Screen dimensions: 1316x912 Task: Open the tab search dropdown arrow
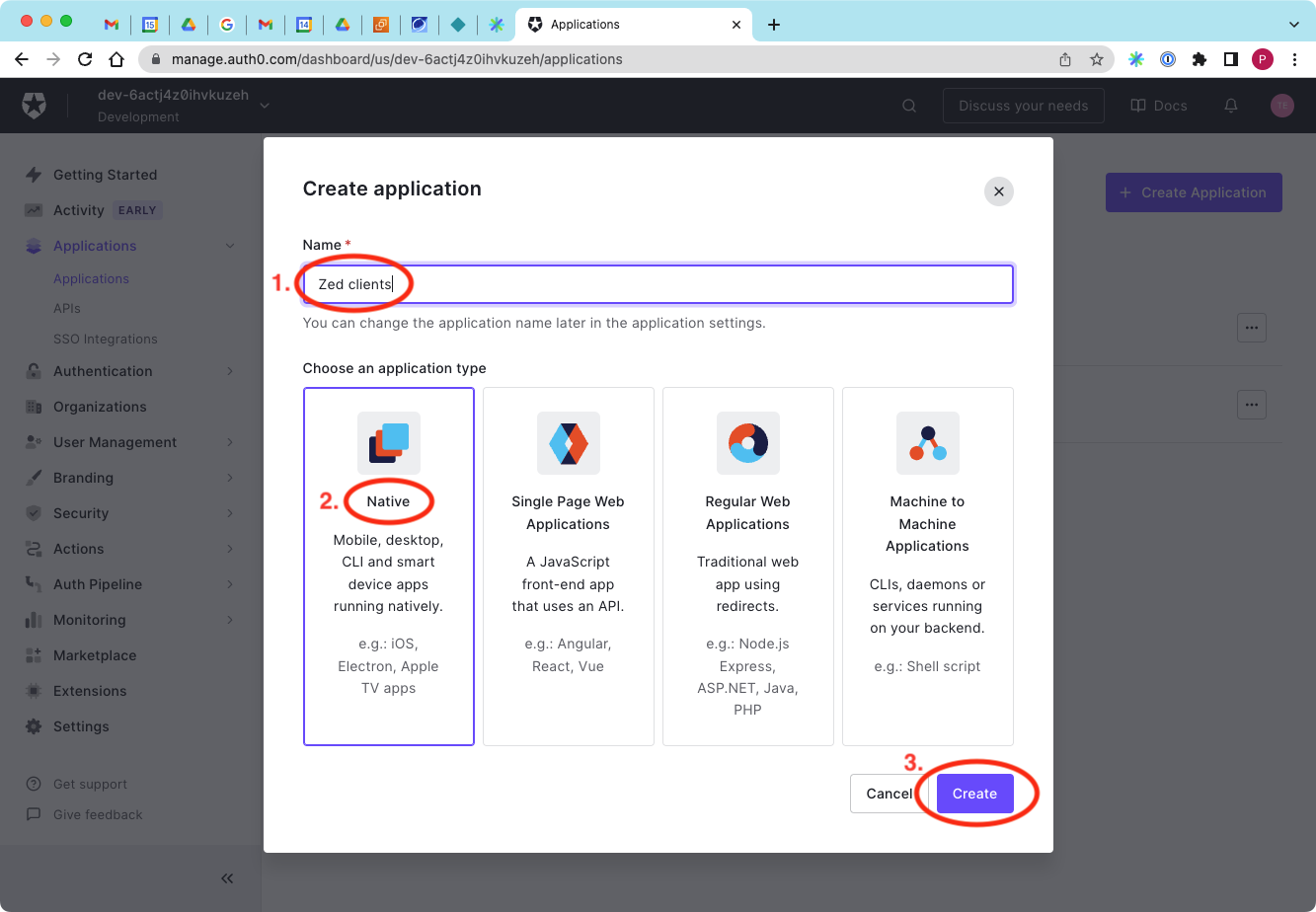[x=1294, y=25]
